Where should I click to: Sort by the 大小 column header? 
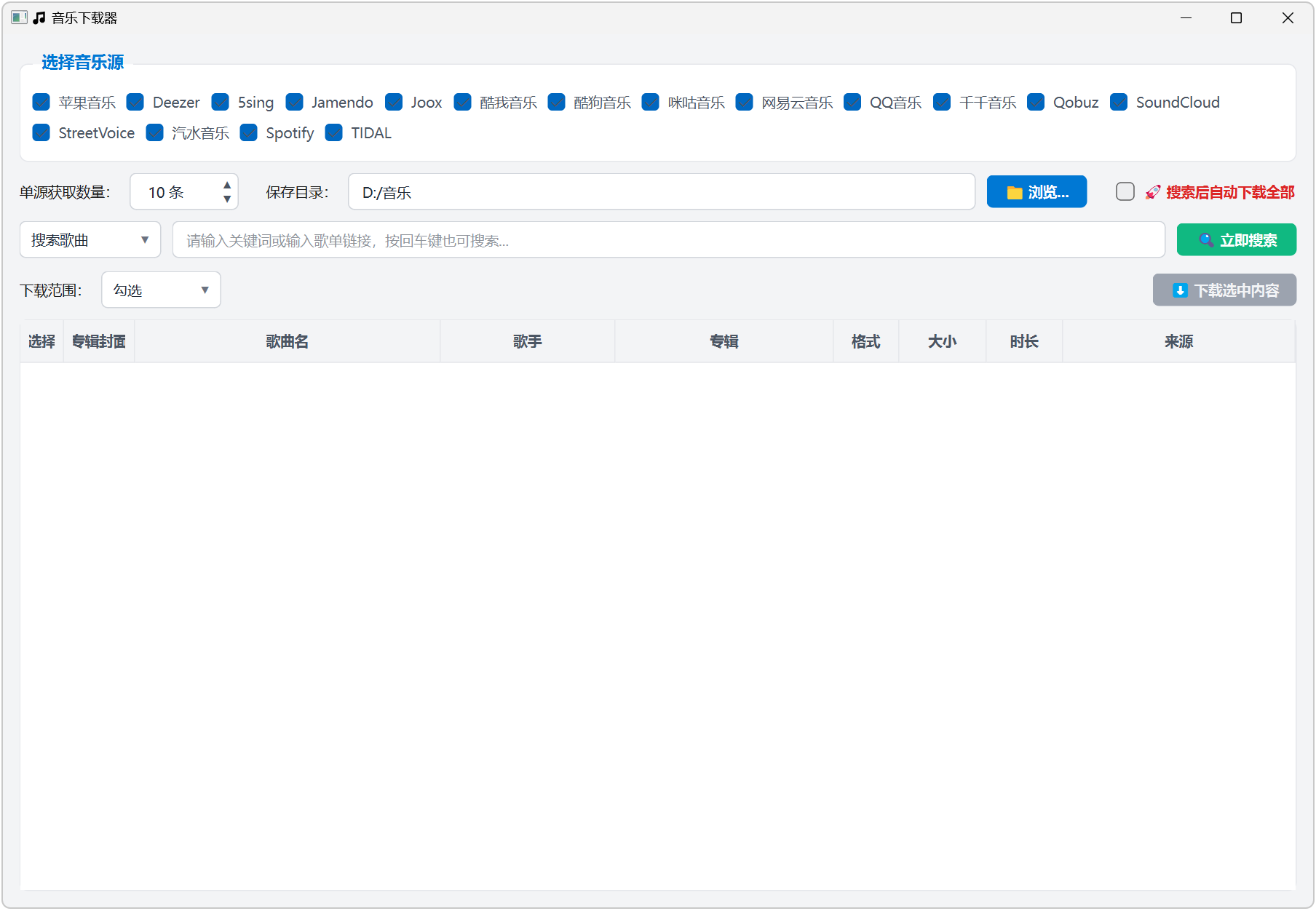click(x=943, y=342)
